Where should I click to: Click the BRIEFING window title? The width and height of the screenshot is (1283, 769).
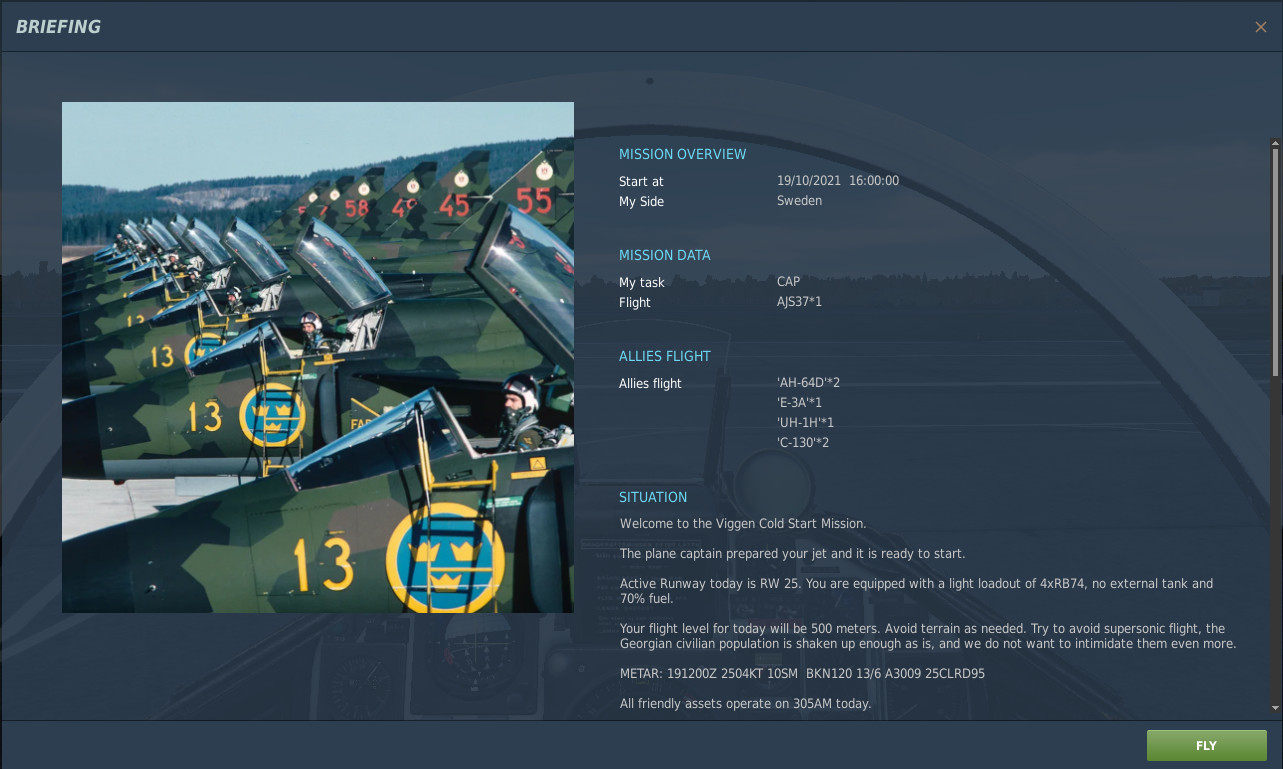point(58,27)
